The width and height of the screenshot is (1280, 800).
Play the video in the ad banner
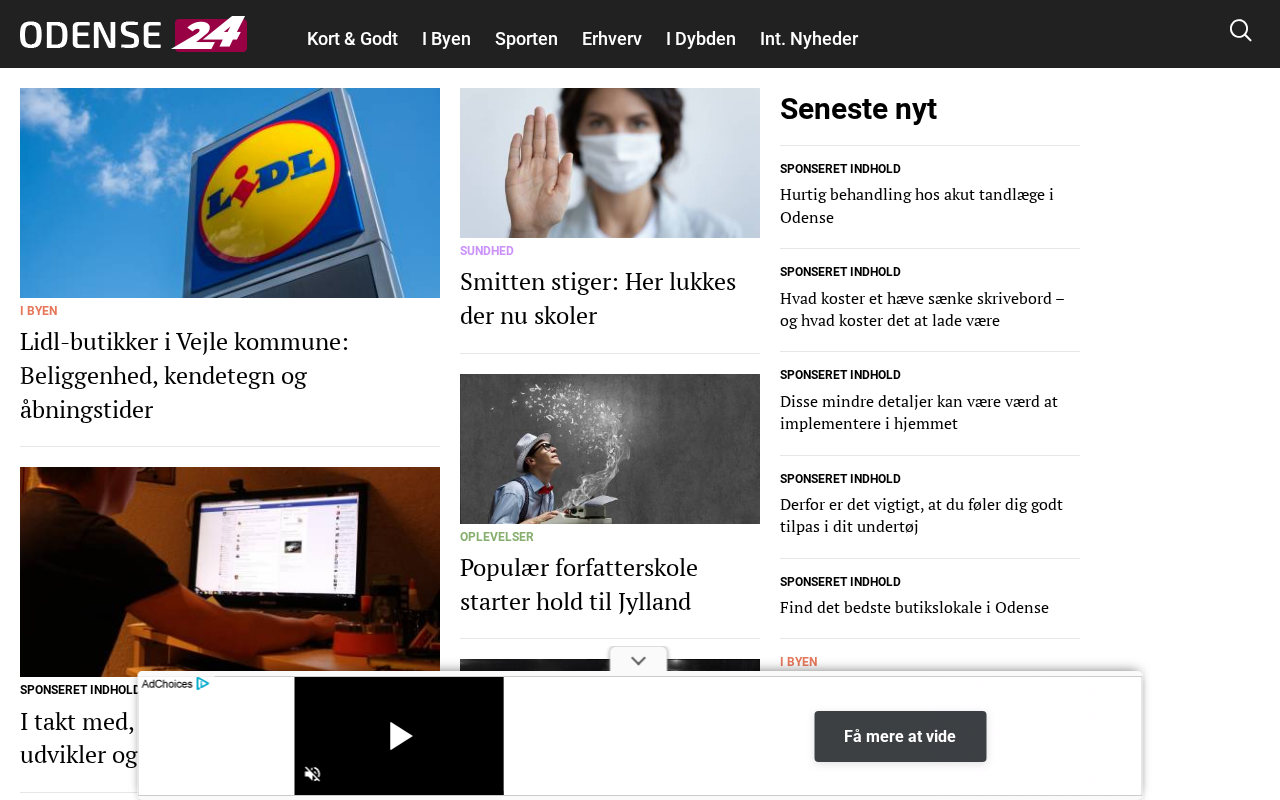[400, 736]
